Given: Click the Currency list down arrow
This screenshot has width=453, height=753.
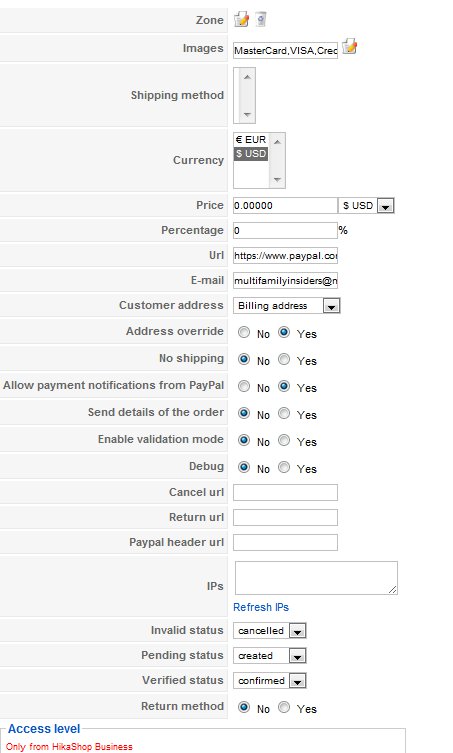Looking at the screenshot, I should (x=277, y=180).
